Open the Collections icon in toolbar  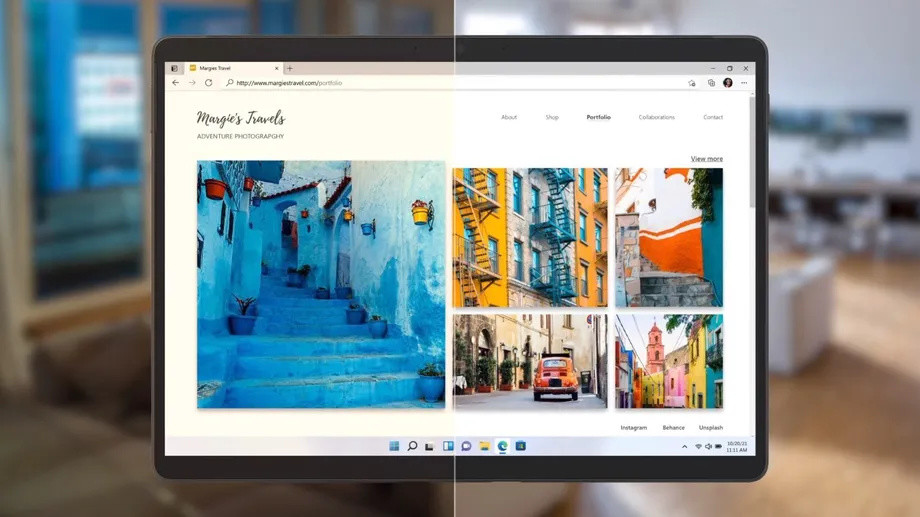point(711,83)
